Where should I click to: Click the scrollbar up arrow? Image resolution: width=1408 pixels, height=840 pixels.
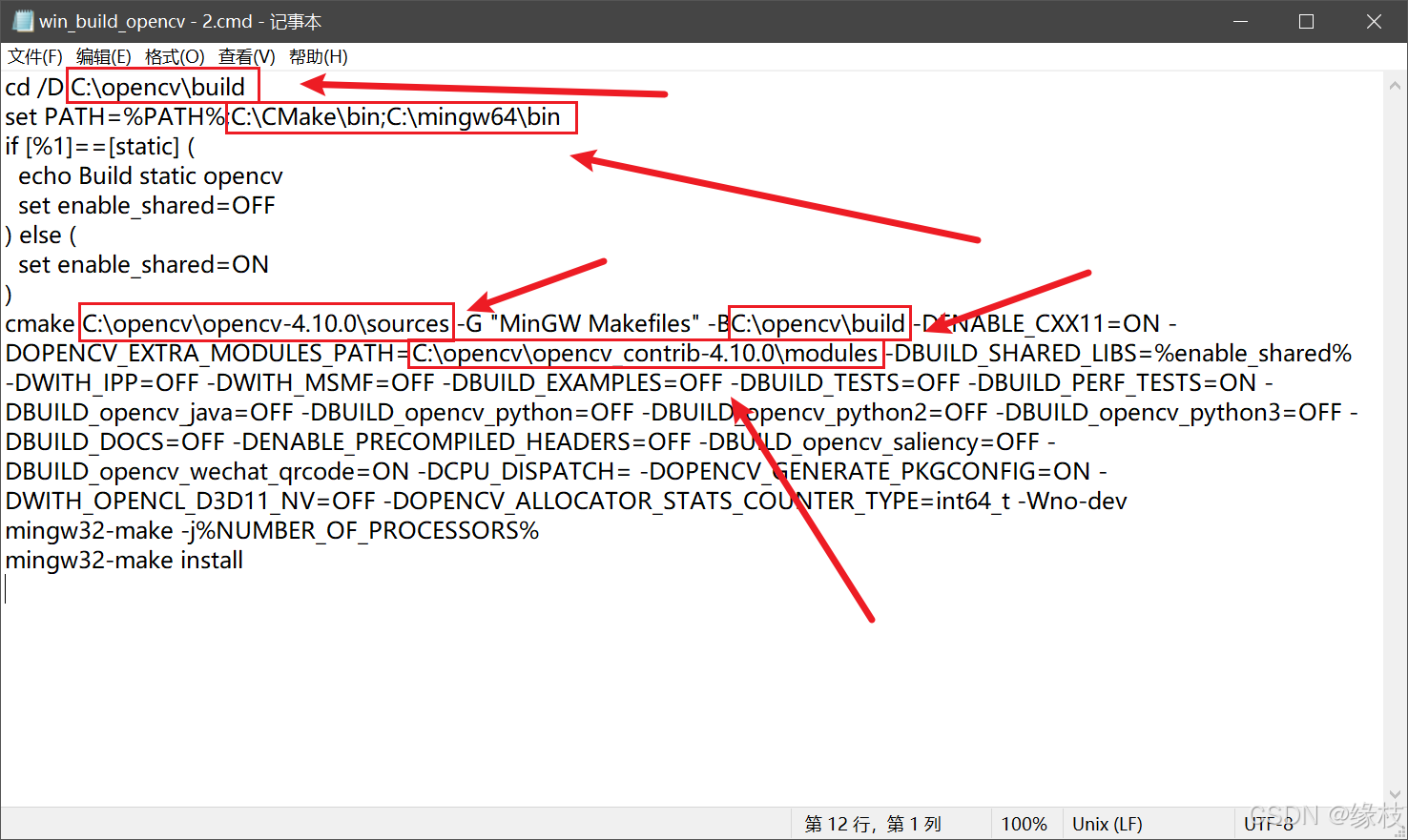(x=1395, y=83)
